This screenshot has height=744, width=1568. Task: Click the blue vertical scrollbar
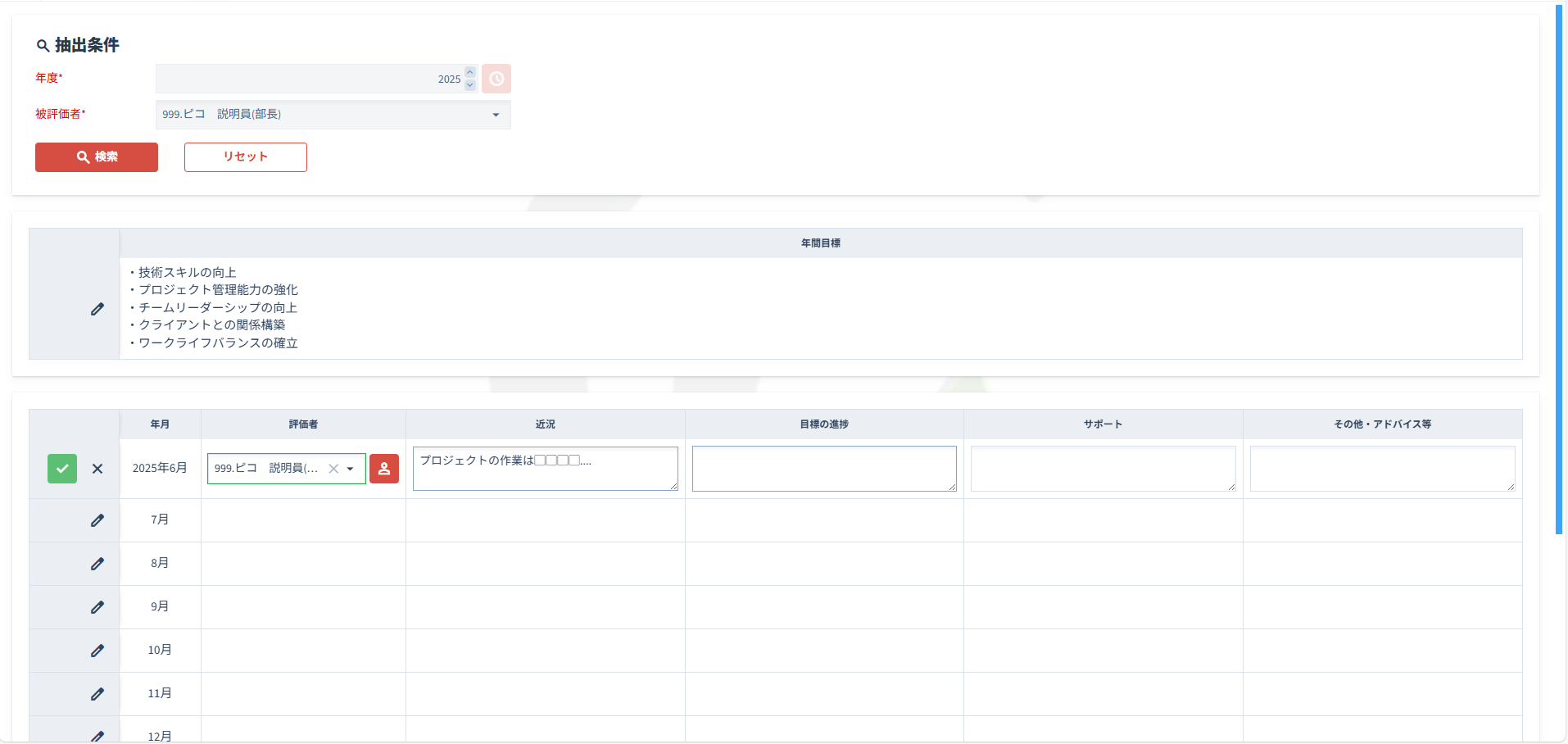point(1559,270)
